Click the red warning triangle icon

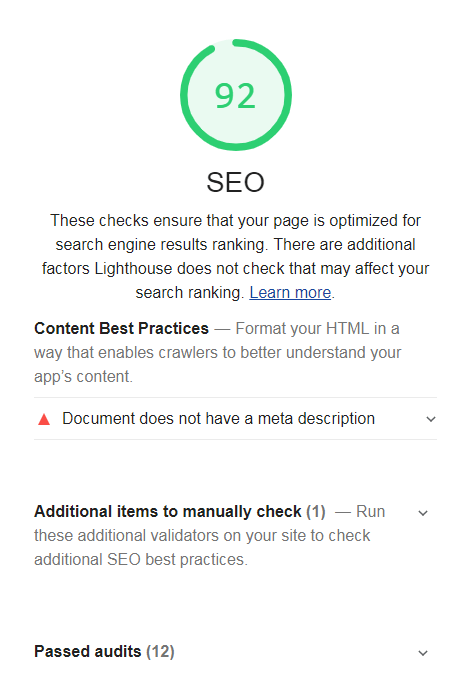pyautogui.click(x=44, y=419)
